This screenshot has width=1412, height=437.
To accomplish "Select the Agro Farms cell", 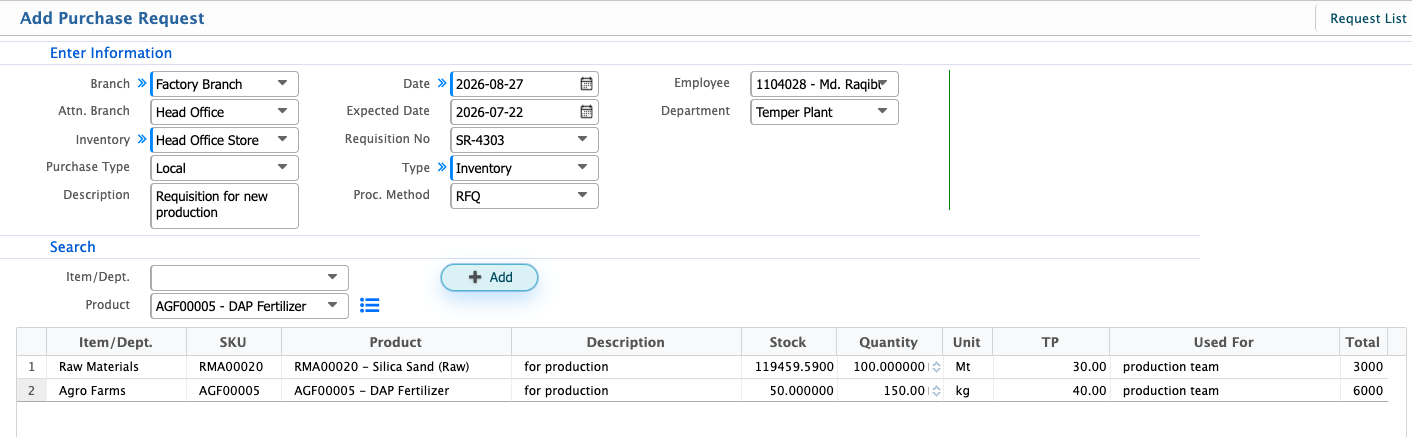I will (x=116, y=391).
